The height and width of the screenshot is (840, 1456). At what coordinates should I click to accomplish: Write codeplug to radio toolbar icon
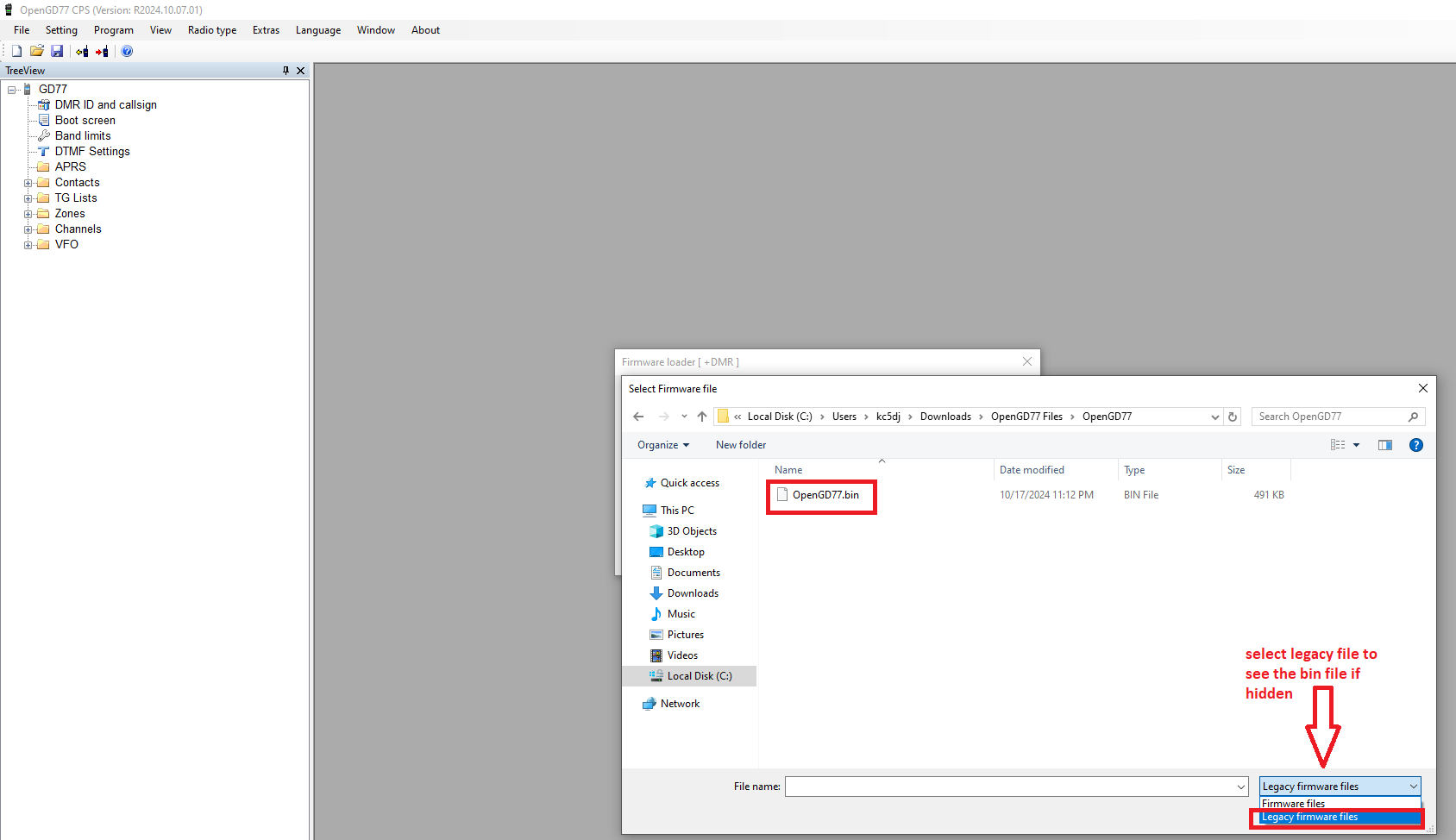click(102, 52)
